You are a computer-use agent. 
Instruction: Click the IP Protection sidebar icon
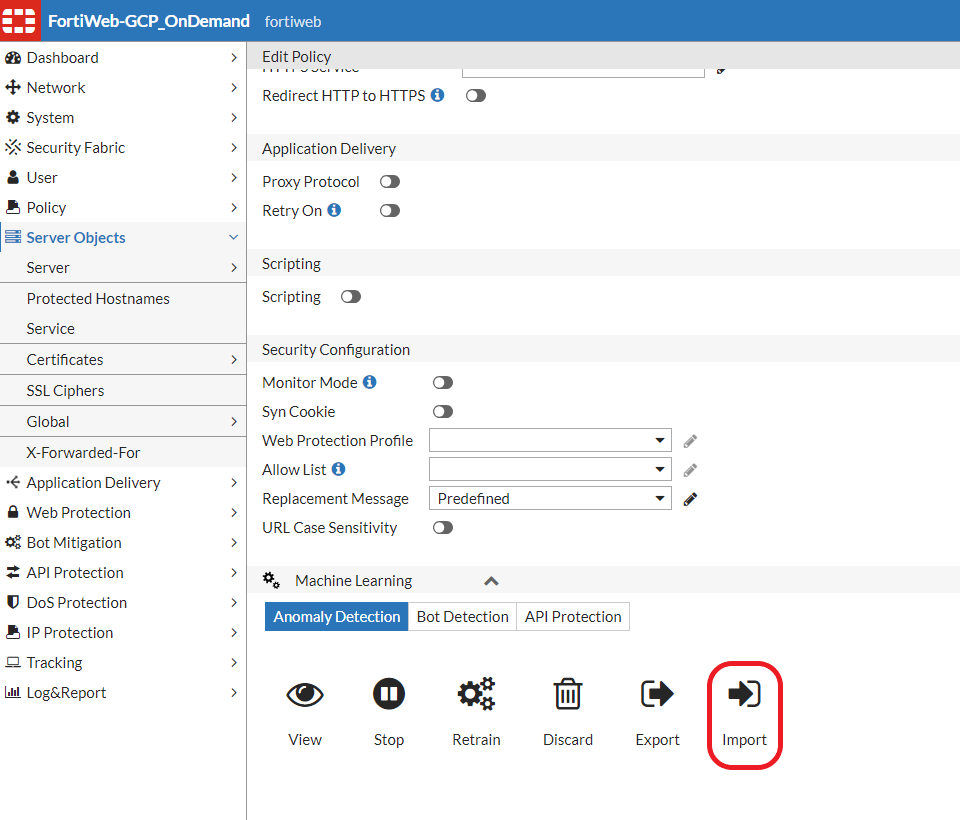tap(13, 632)
